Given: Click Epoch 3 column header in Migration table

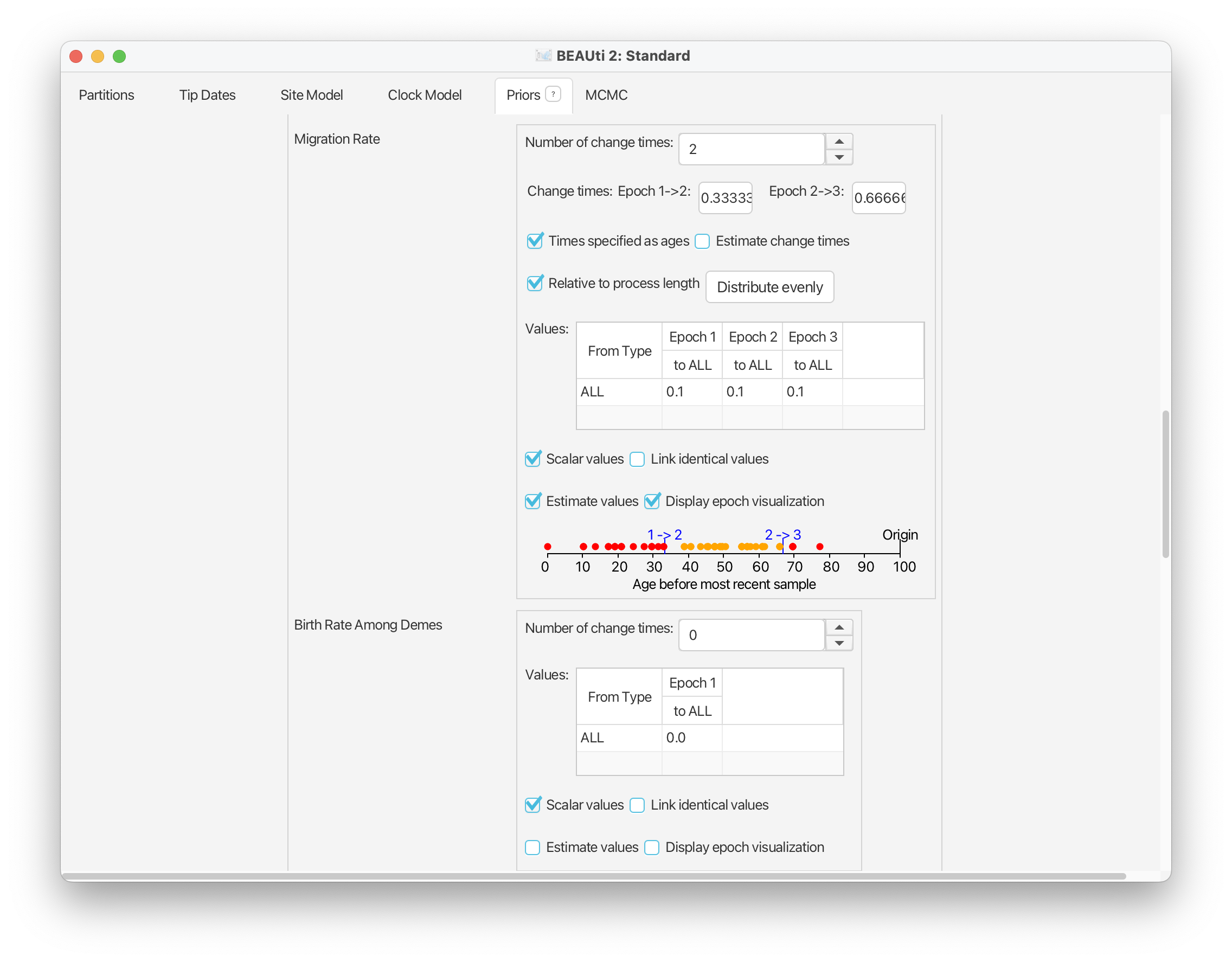Looking at the screenshot, I should pos(812,337).
